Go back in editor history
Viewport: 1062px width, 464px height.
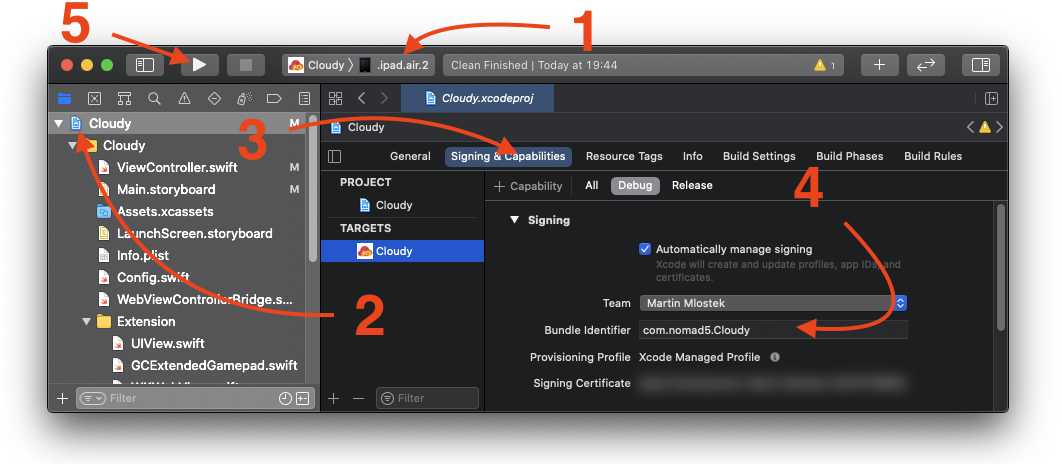(362, 99)
